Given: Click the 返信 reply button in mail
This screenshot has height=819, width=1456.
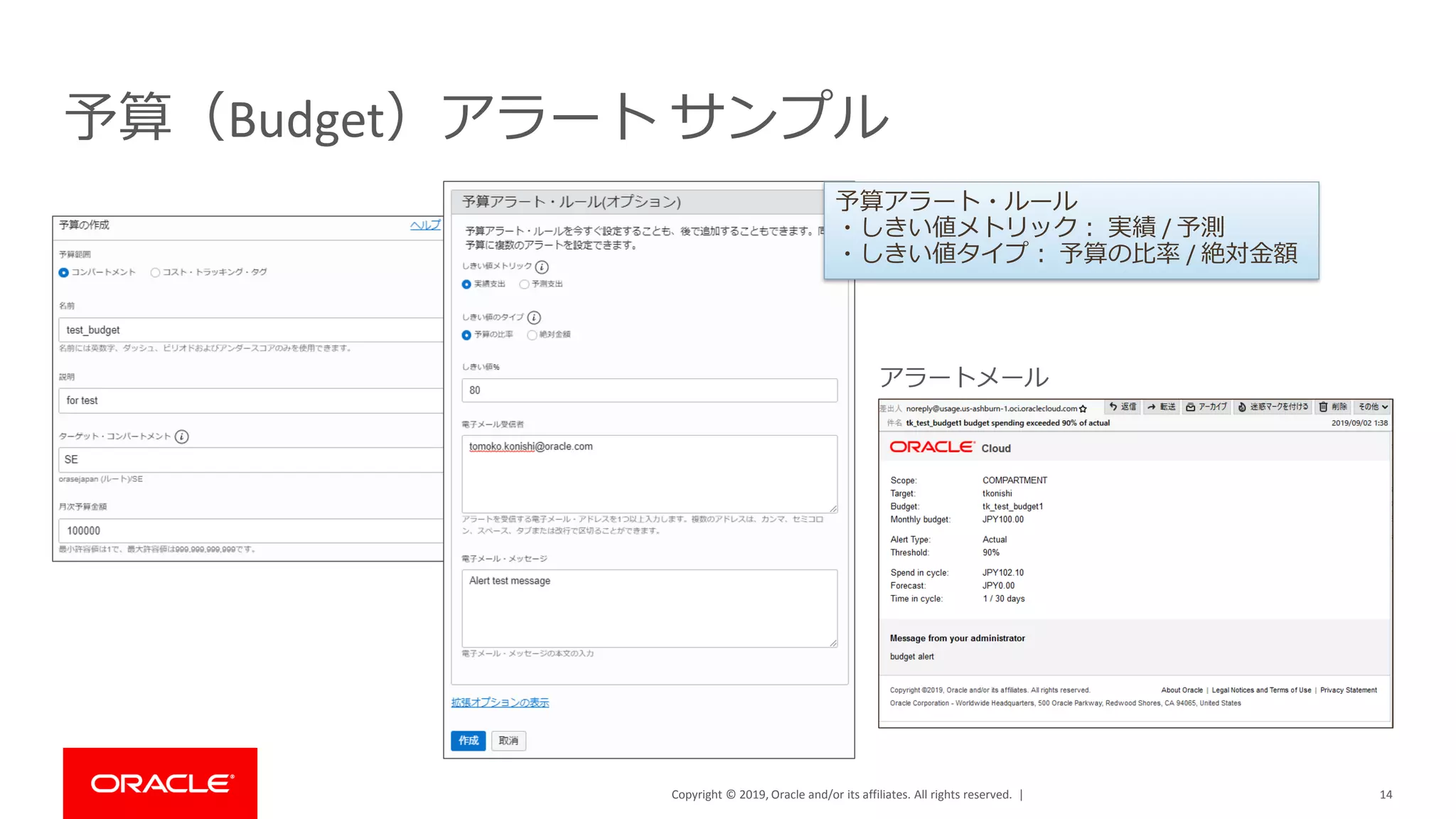Looking at the screenshot, I should pyautogui.click(x=1123, y=407).
